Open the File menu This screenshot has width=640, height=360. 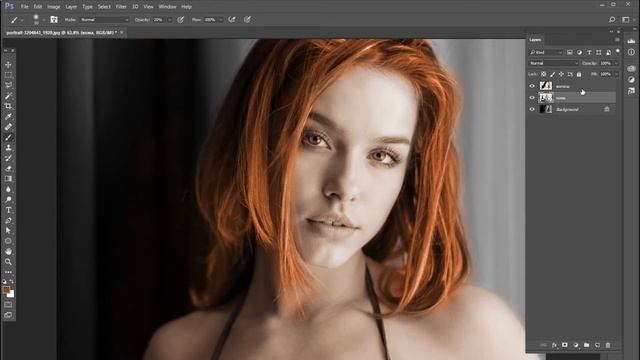pyautogui.click(x=24, y=7)
